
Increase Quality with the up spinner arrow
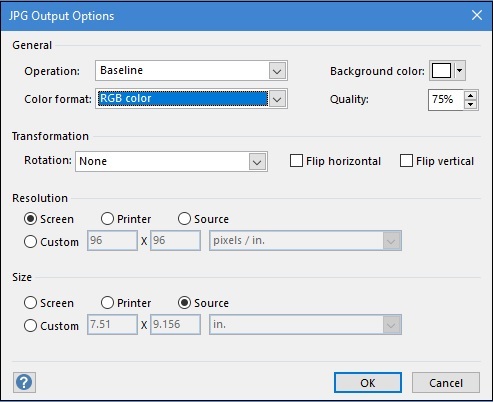[470, 96]
